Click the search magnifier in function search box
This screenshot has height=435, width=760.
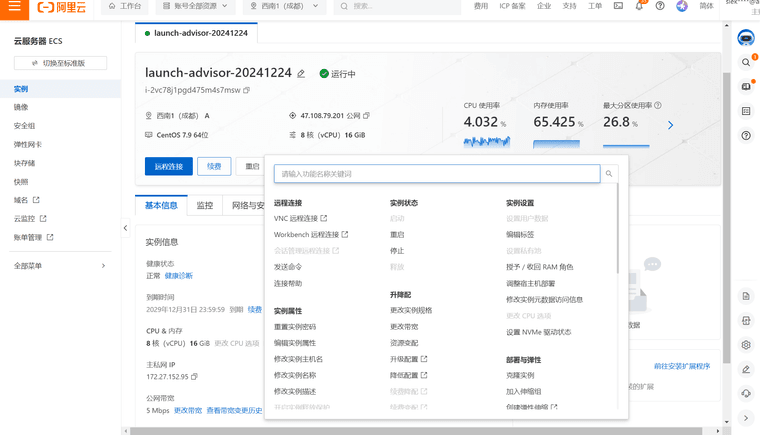click(608, 174)
